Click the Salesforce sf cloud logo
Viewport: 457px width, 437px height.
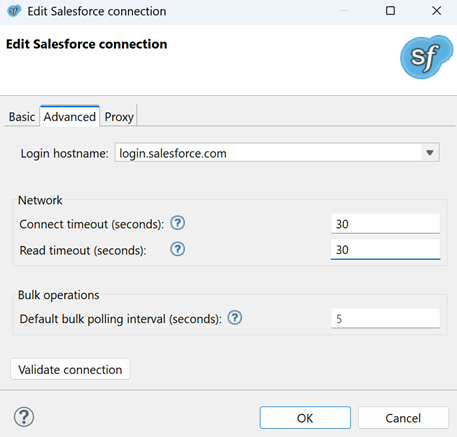pos(426,57)
